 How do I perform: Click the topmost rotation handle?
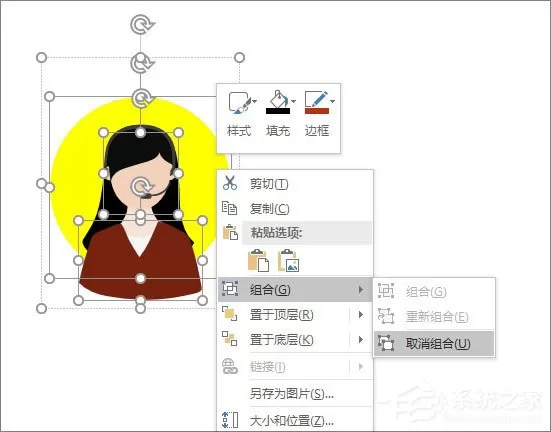pyautogui.click(x=142, y=25)
